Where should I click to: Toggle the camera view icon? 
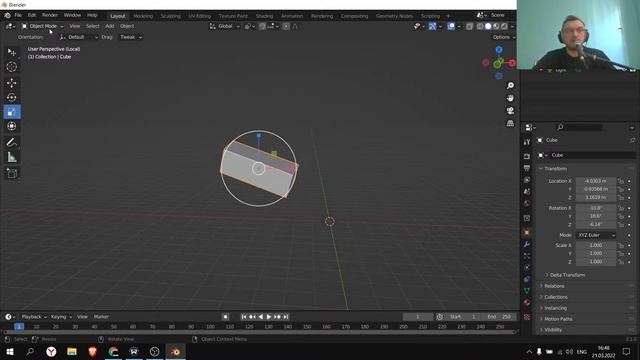[x=510, y=111]
